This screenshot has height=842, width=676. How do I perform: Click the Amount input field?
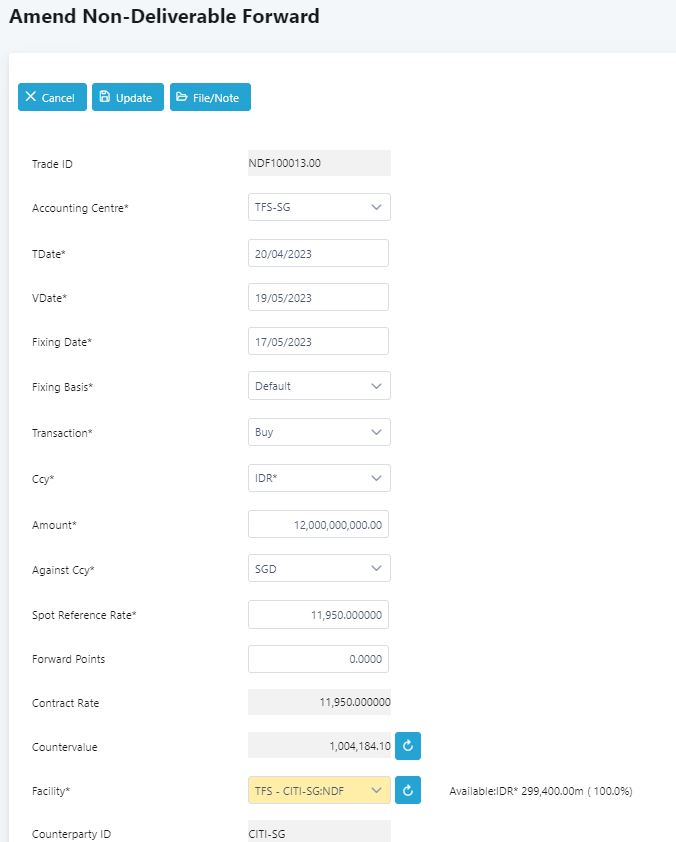pyautogui.click(x=318, y=524)
